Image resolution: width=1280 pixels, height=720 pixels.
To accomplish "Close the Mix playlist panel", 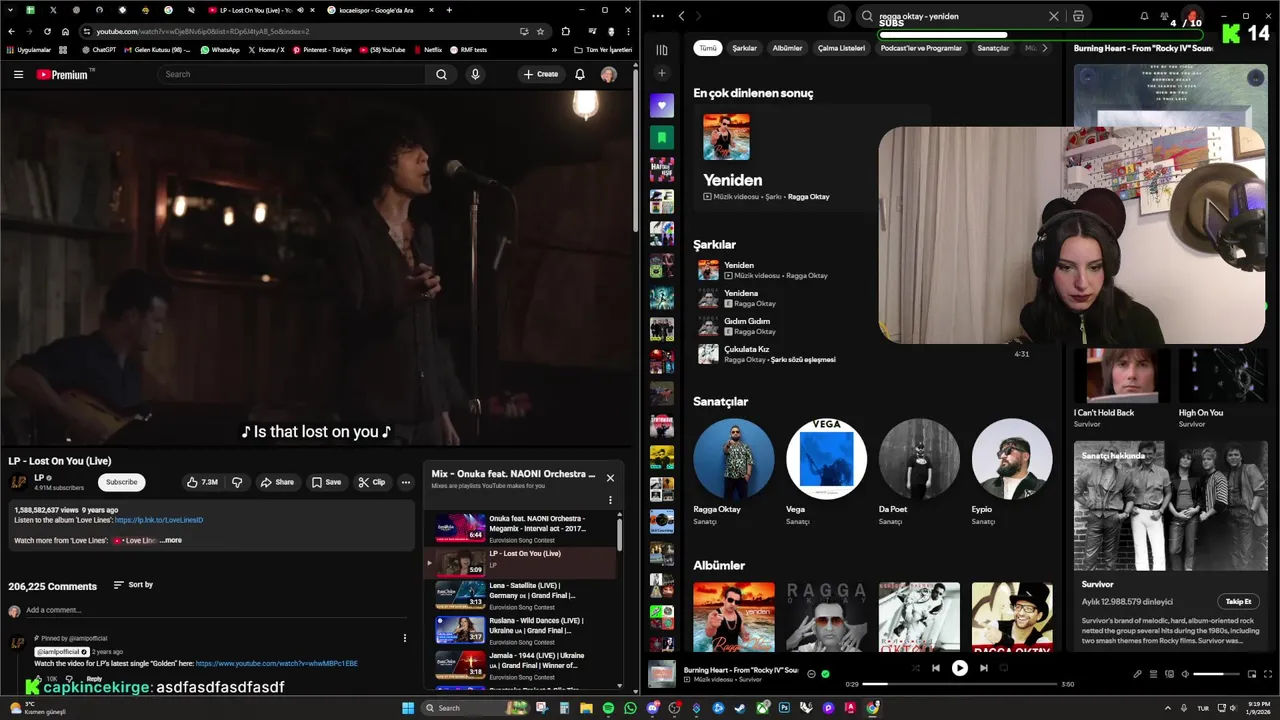I will click(x=610, y=477).
